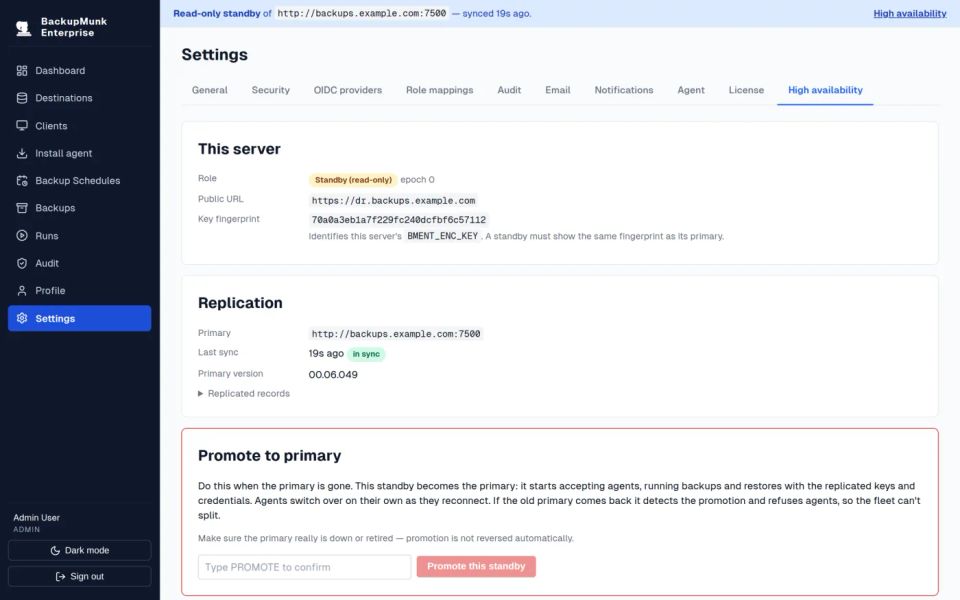Click the moon icon for dark mode
Viewport: 960px width, 600px height.
pos(55,550)
